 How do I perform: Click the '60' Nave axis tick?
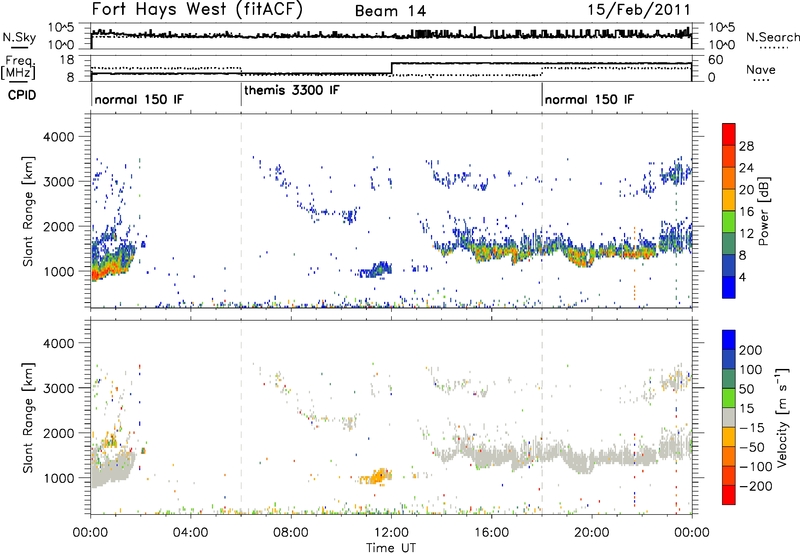click(x=716, y=60)
